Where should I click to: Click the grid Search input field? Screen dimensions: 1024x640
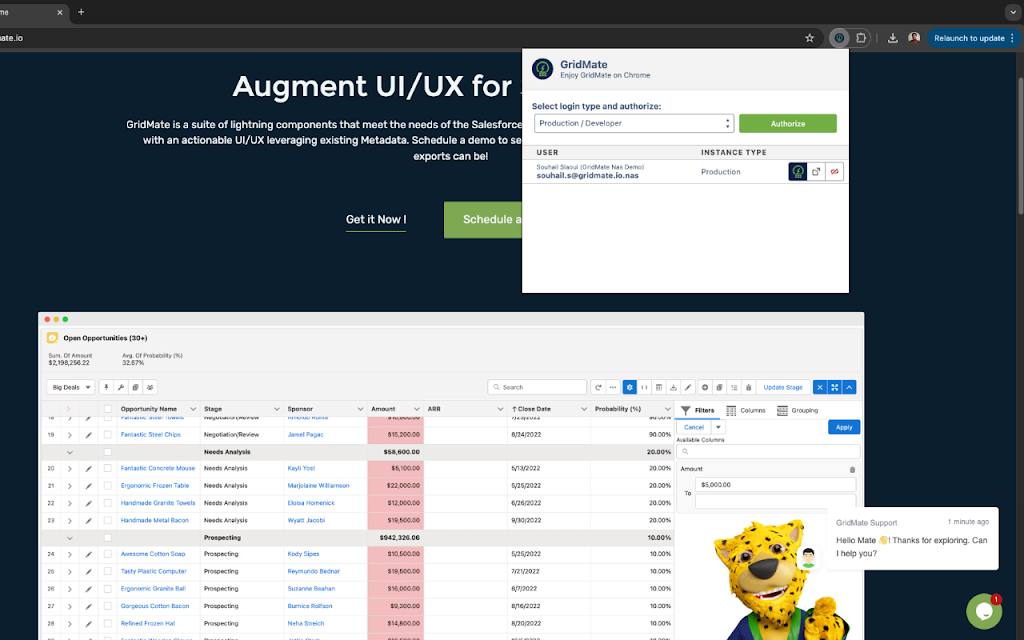[x=537, y=387]
